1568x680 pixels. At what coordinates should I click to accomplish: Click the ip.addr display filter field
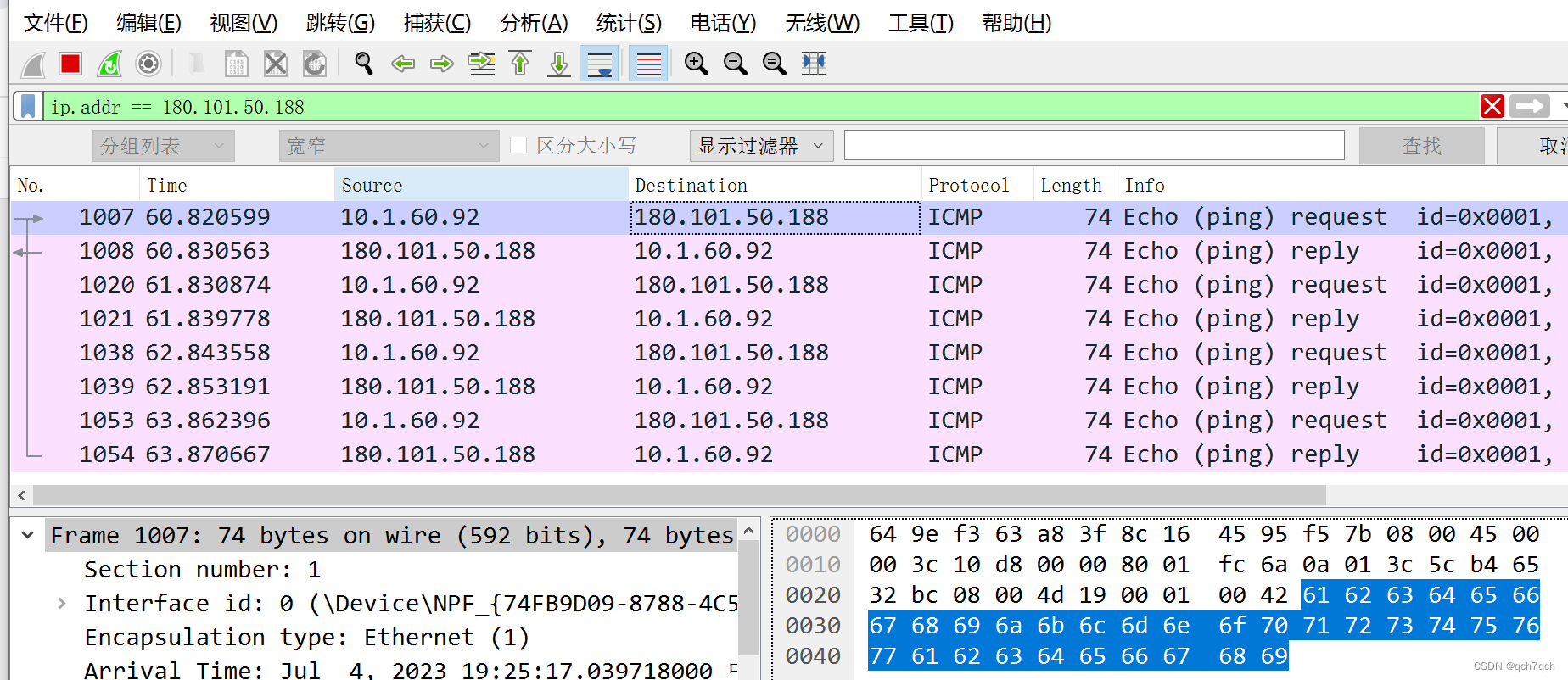[x=760, y=107]
